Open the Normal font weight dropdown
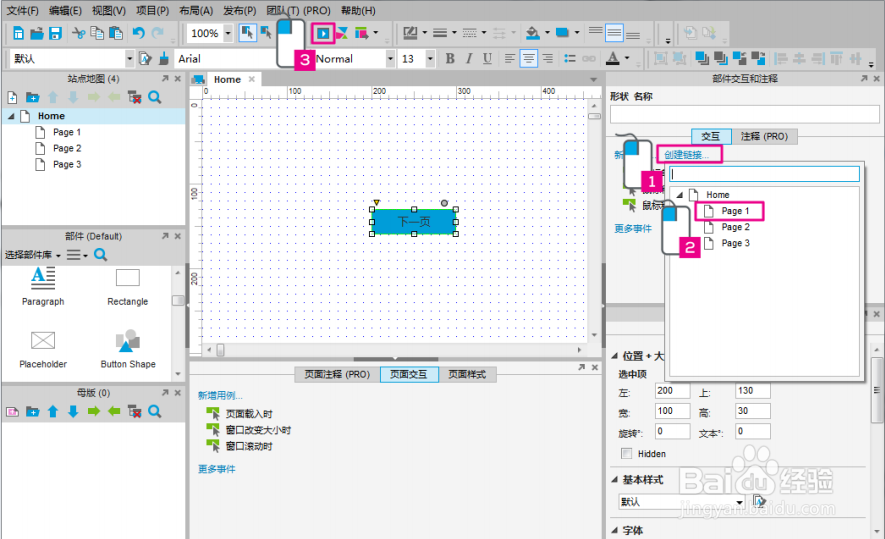 389,58
